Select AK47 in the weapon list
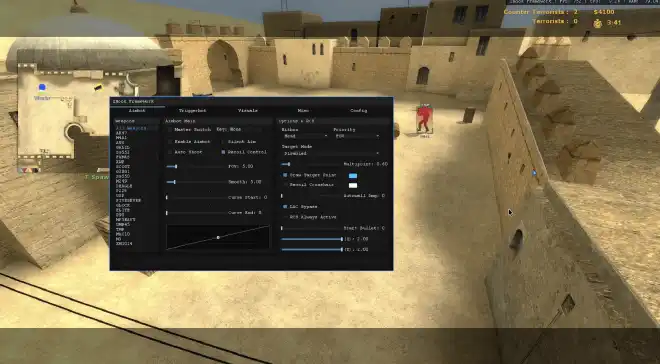This screenshot has width=660, height=364. pyautogui.click(x=121, y=133)
